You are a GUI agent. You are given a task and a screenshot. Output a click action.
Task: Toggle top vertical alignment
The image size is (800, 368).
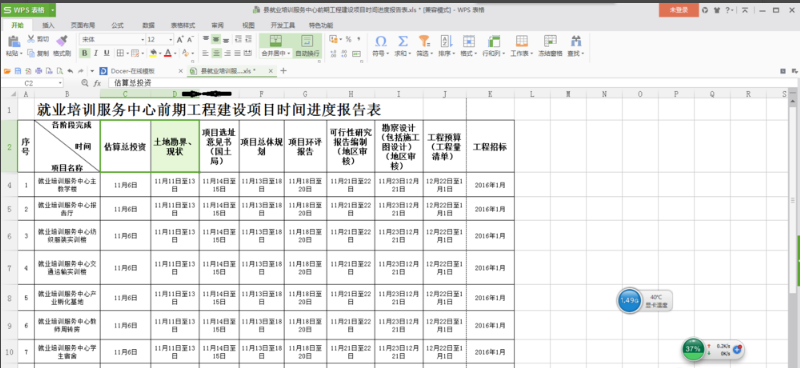coord(206,39)
